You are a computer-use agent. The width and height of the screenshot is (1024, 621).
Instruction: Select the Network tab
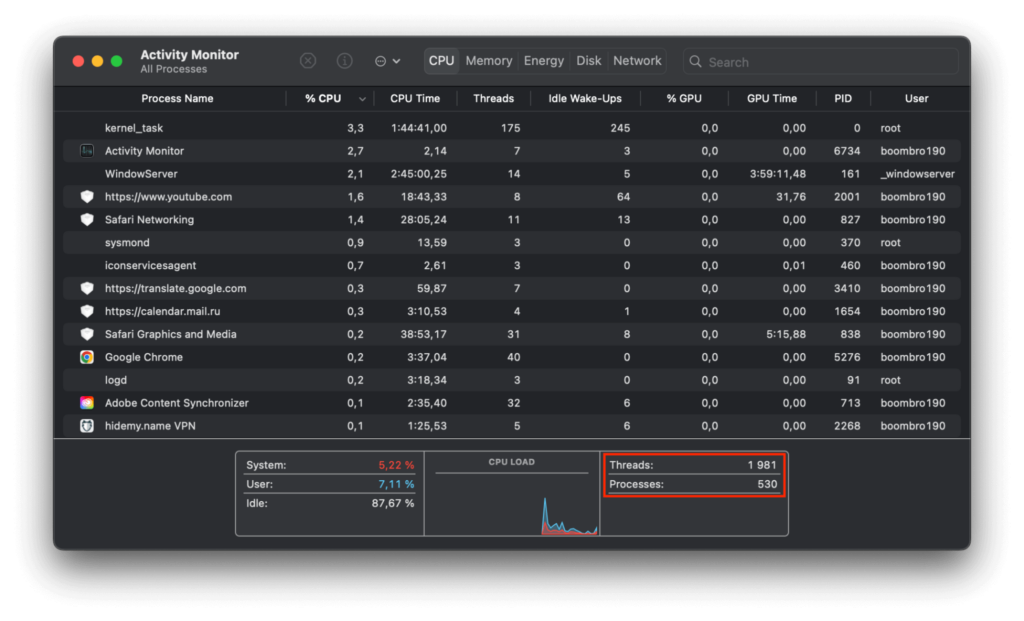(637, 61)
